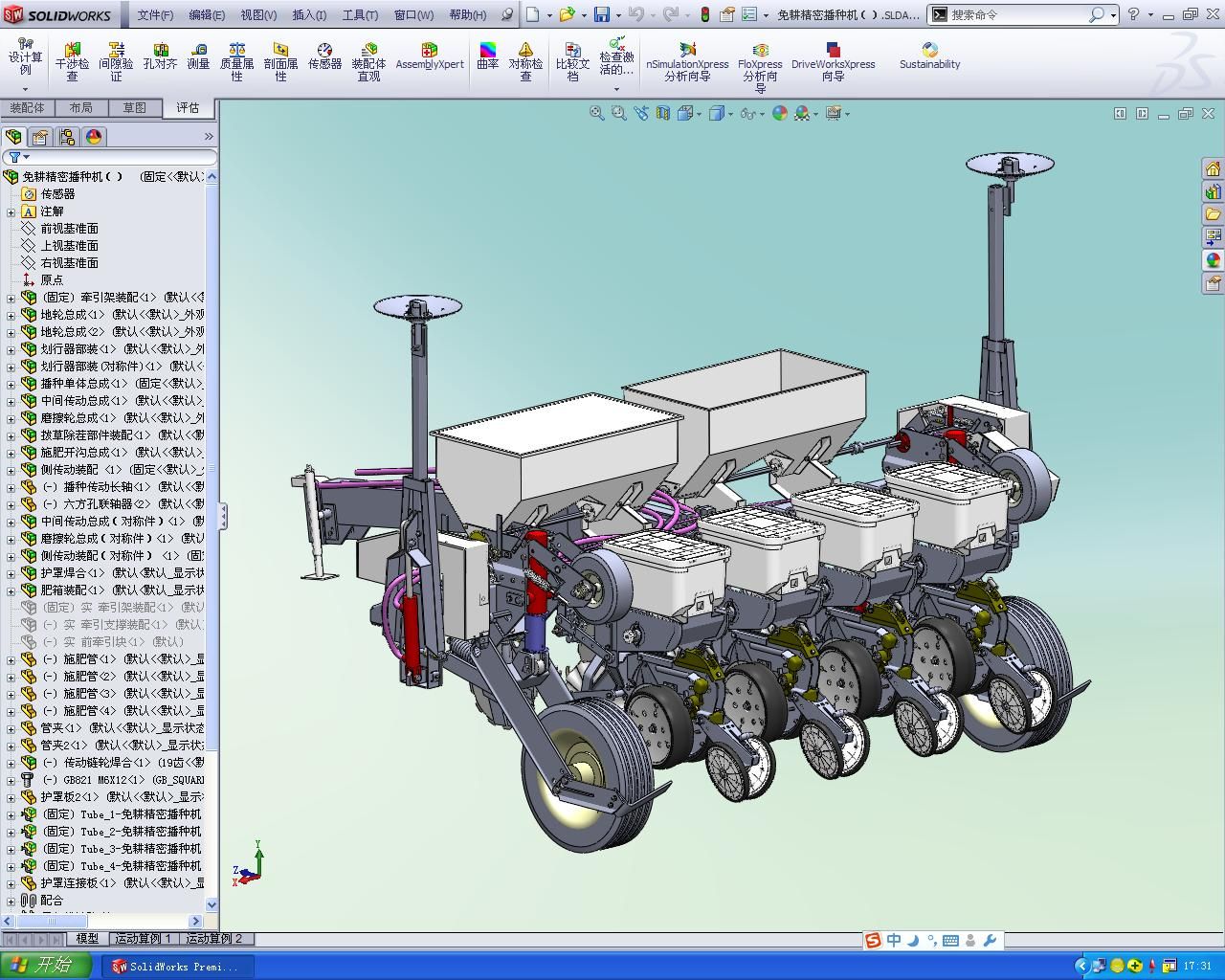Select 右视基准面 in the tree
Image resolution: width=1225 pixels, height=980 pixels.
(x=69, y=263)
